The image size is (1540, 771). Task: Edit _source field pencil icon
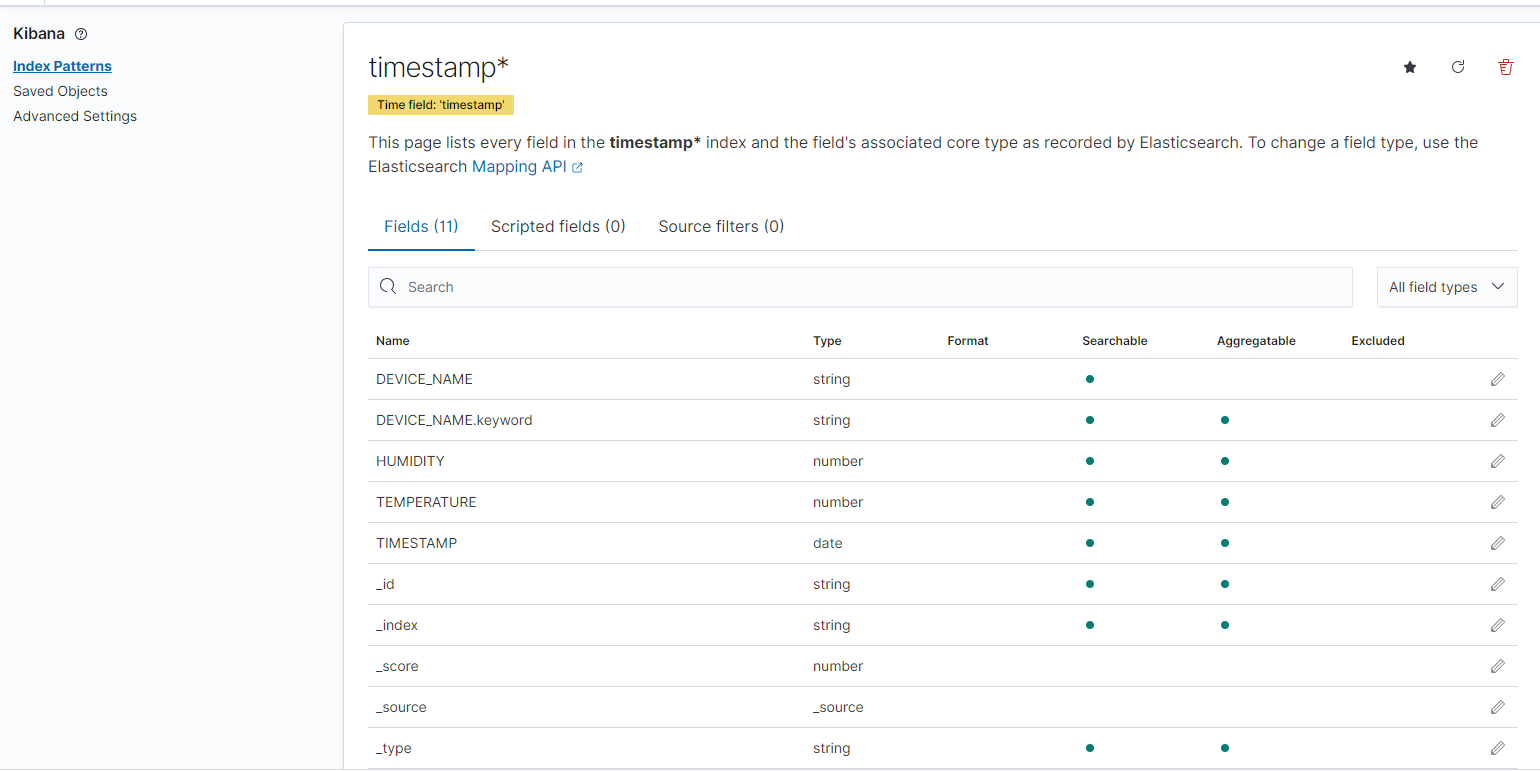click(x=1497, y=707)
